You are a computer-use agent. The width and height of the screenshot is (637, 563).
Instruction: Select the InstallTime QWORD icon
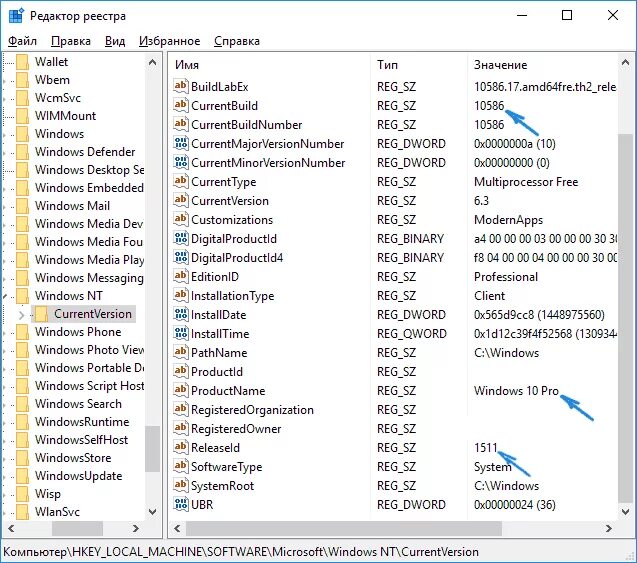pyautogui.click(x=180, y=333)
